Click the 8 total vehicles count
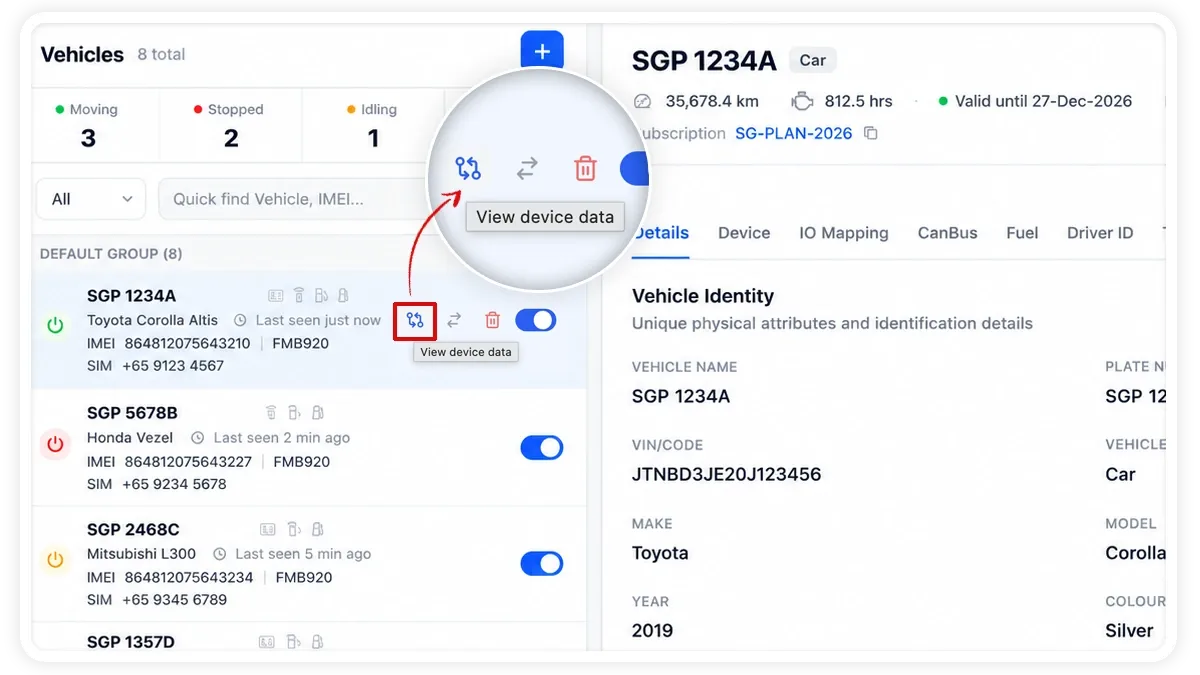The height and width of the screenshot is (675, 1200). (x=161, y=55)
